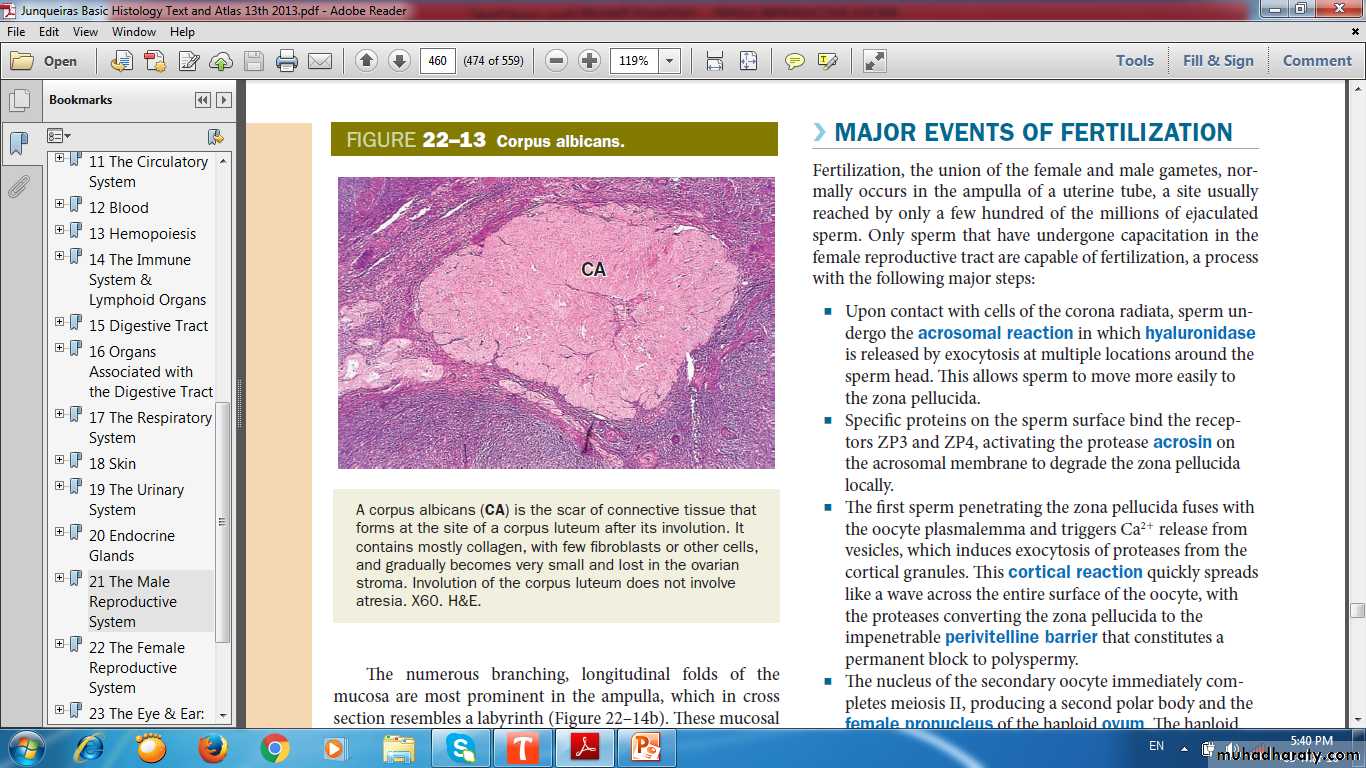1366x768 pixels.
Task: Expand the 12 Blood bookmark
Action: point(60,204)
